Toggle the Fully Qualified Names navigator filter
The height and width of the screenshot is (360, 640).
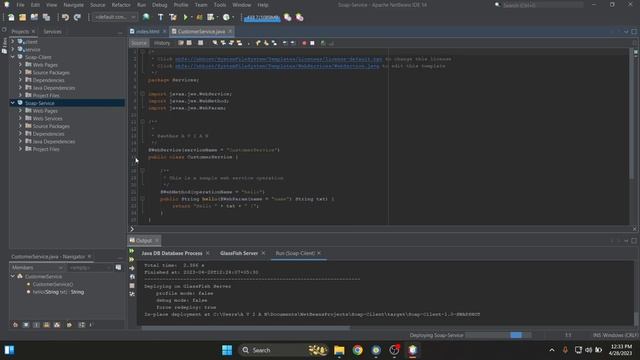point(69,325)
